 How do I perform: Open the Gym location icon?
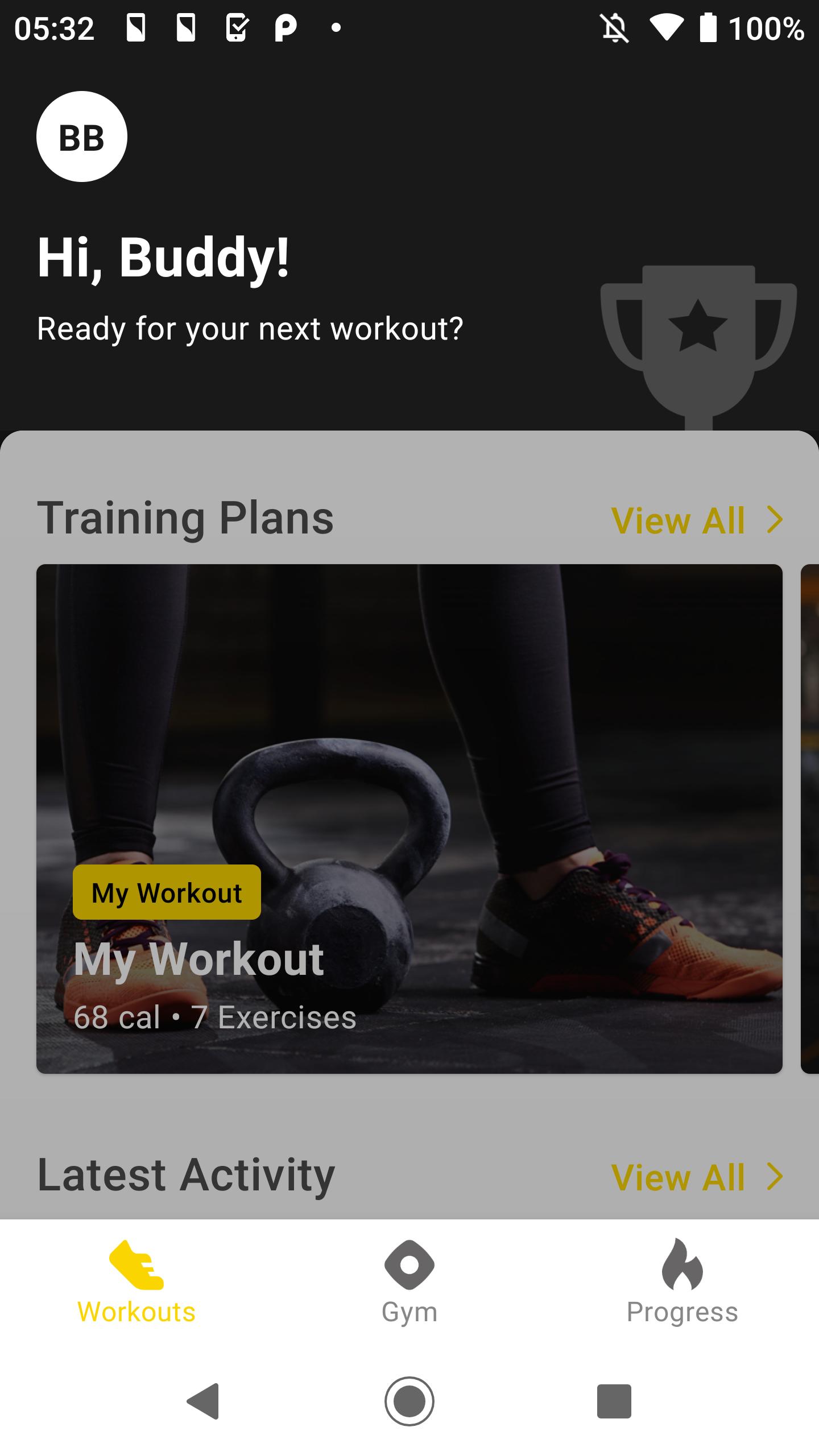pos(409,1265)
